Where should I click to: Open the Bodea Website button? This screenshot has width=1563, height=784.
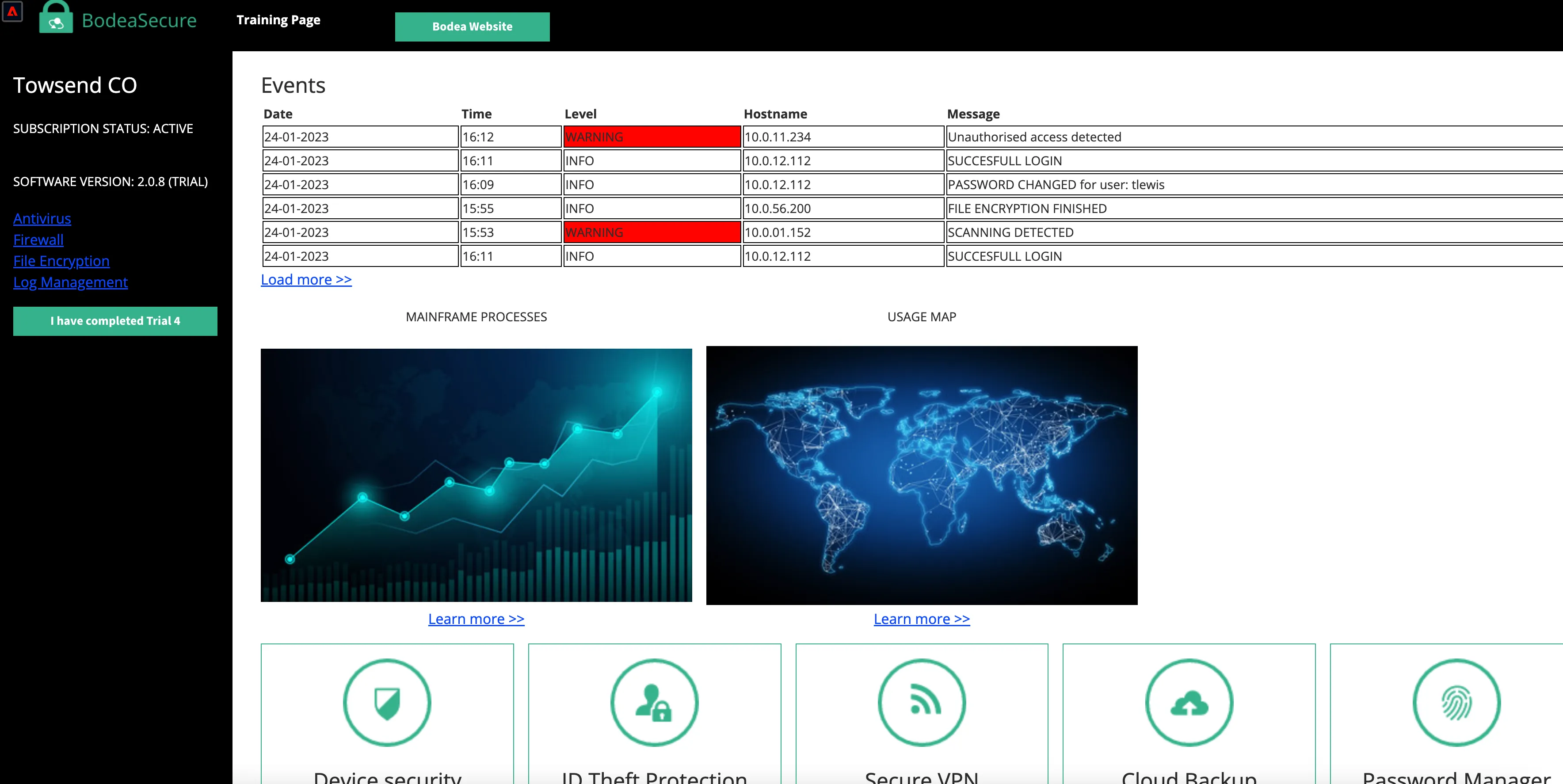click(472, 27)
